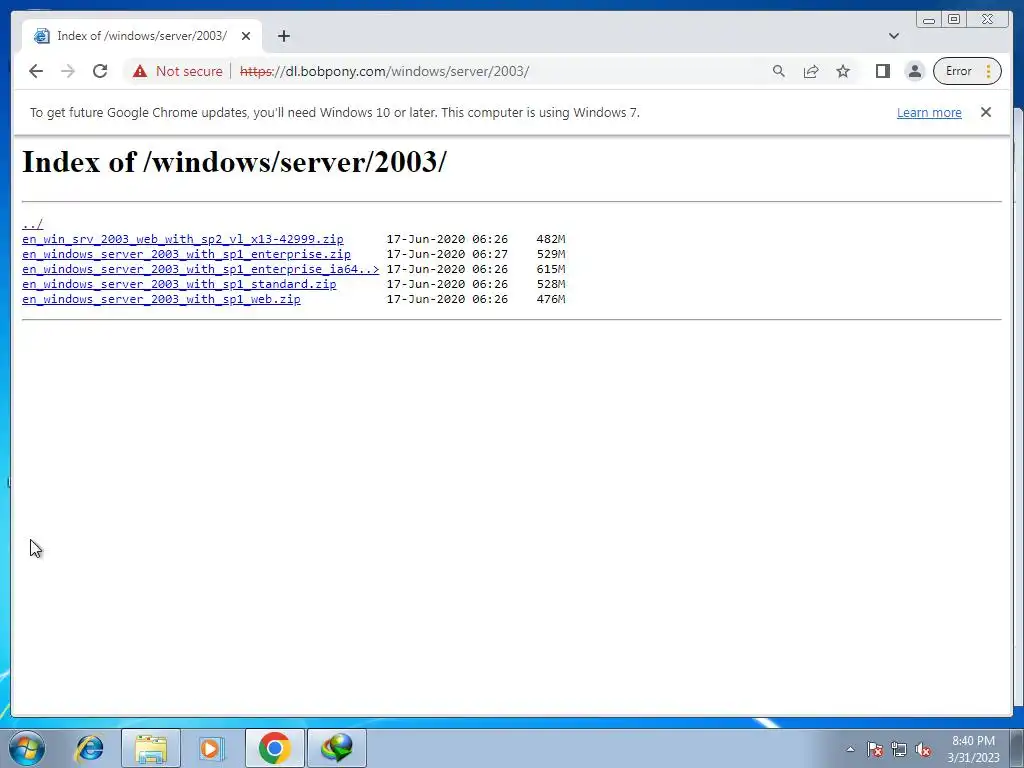Open the Learn more link
Viewport: 1024px width, 768px height.
tap(929, 112)
